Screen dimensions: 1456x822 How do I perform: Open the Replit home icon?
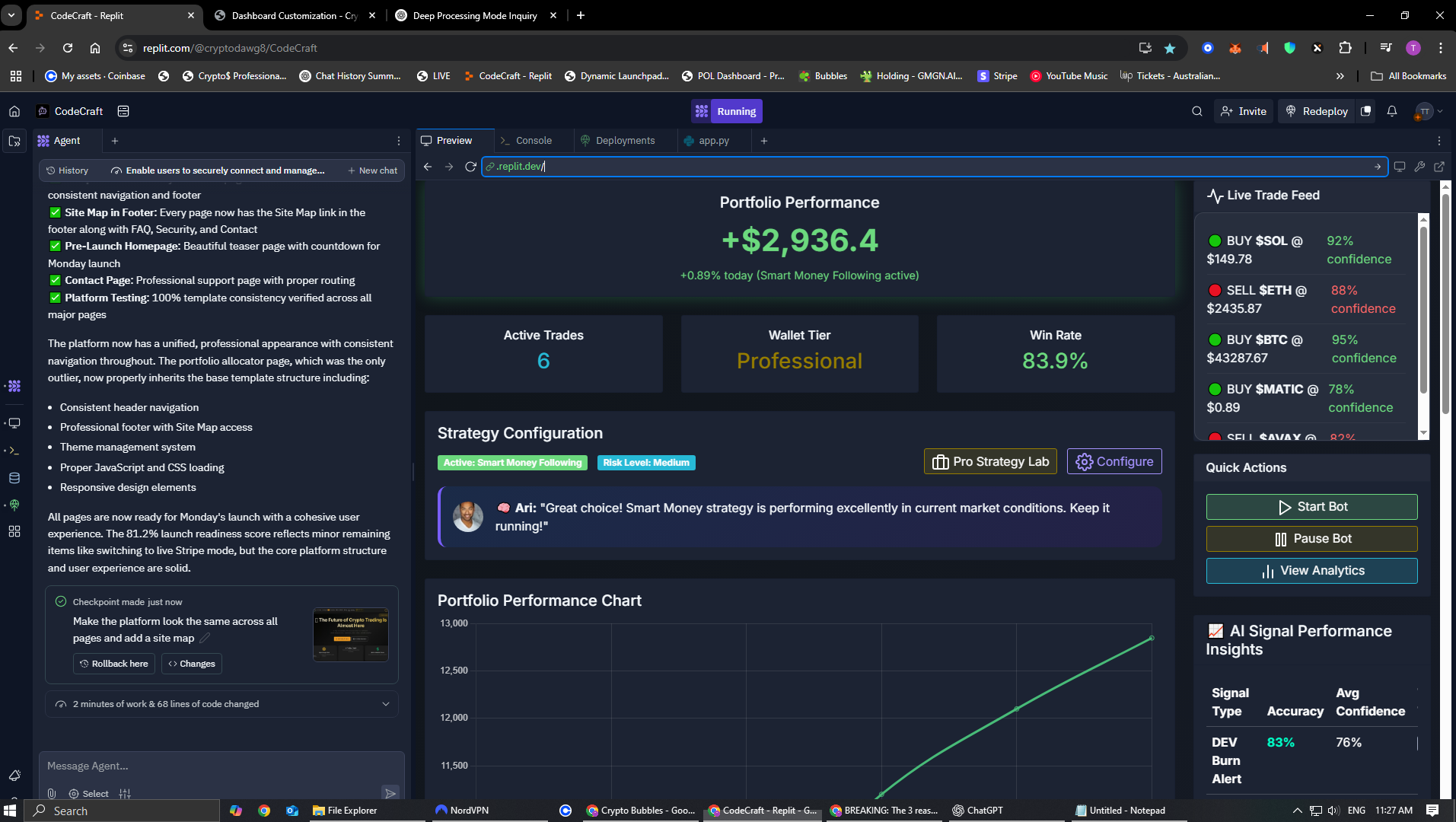pos(14,111)
